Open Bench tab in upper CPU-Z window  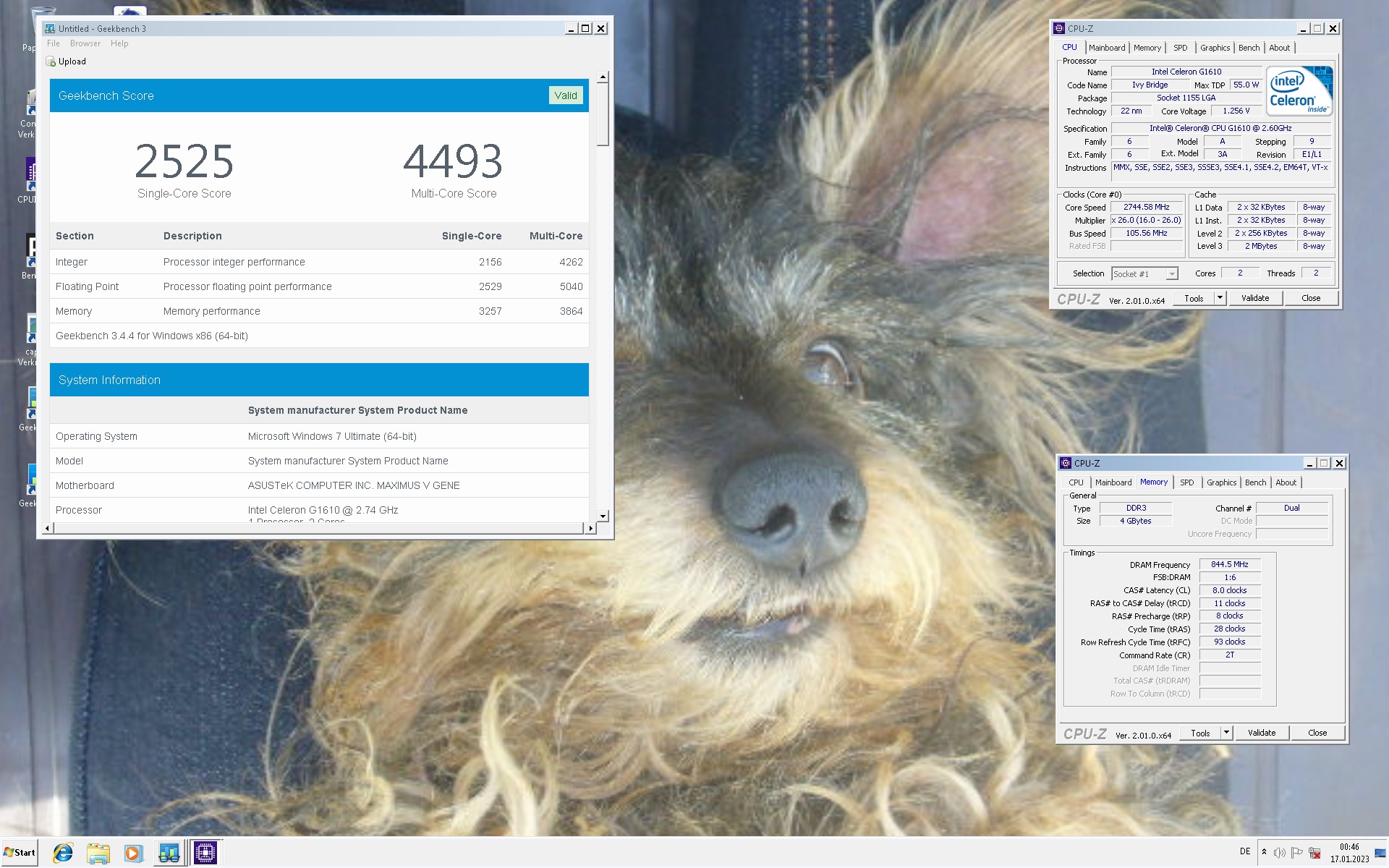[x=1249, y=48]
